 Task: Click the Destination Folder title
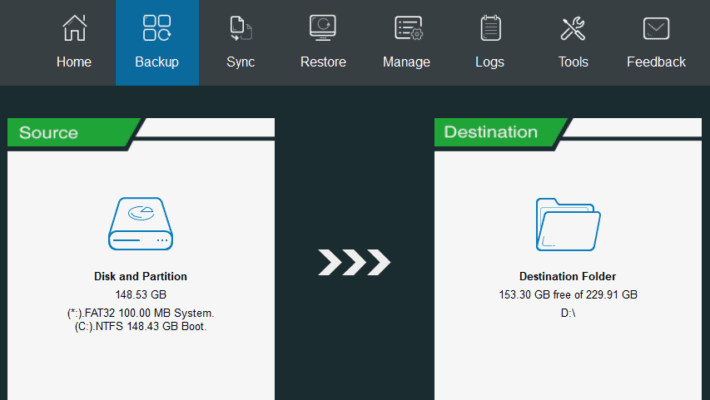coord(567,276)
